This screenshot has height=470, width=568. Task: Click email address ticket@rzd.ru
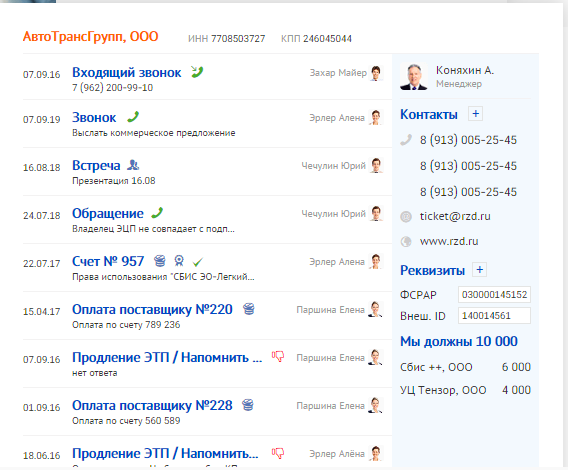(455, 216)
